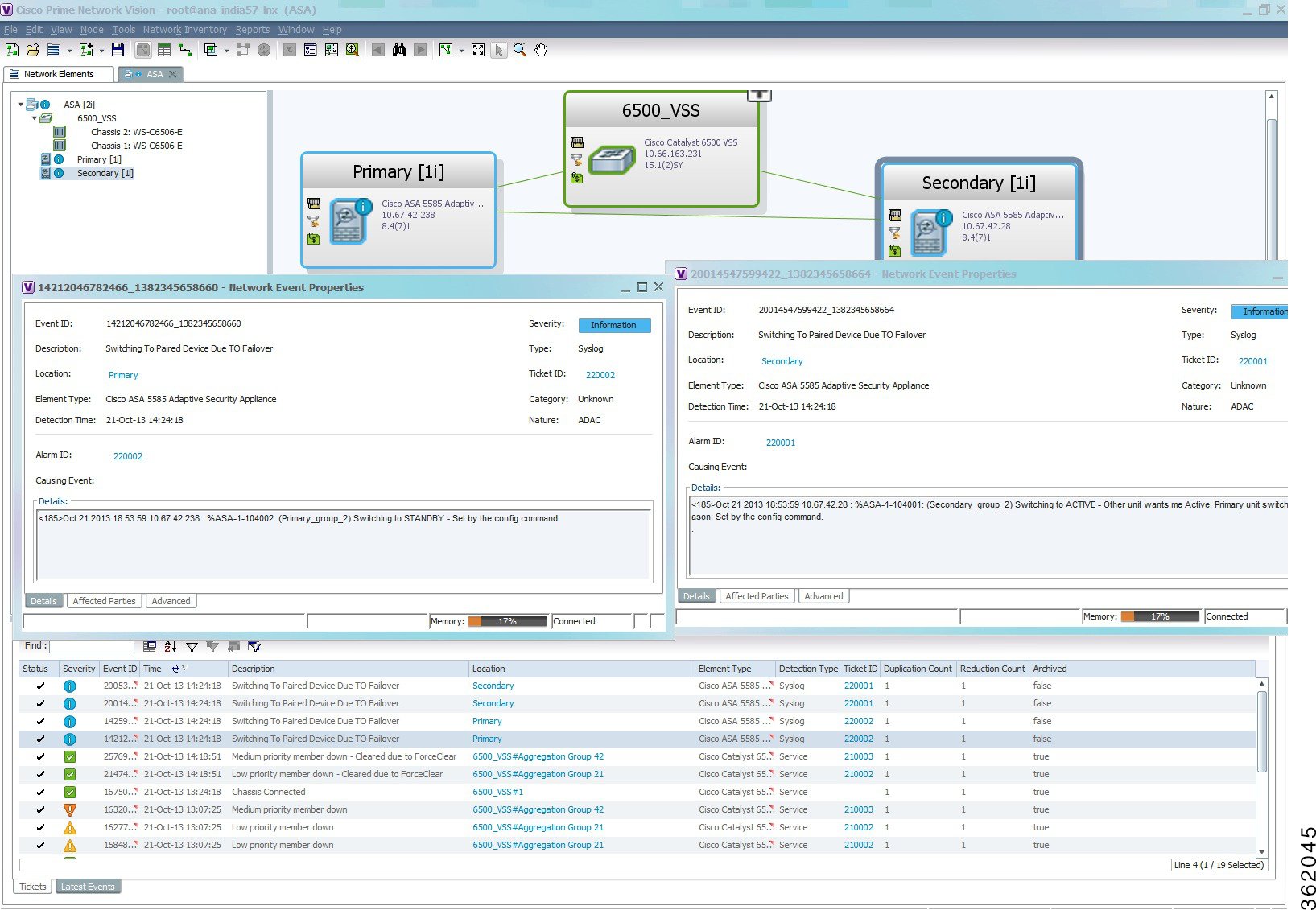
Task: Open Affected Parties tab in left event properties window
Action: [104, 601]
